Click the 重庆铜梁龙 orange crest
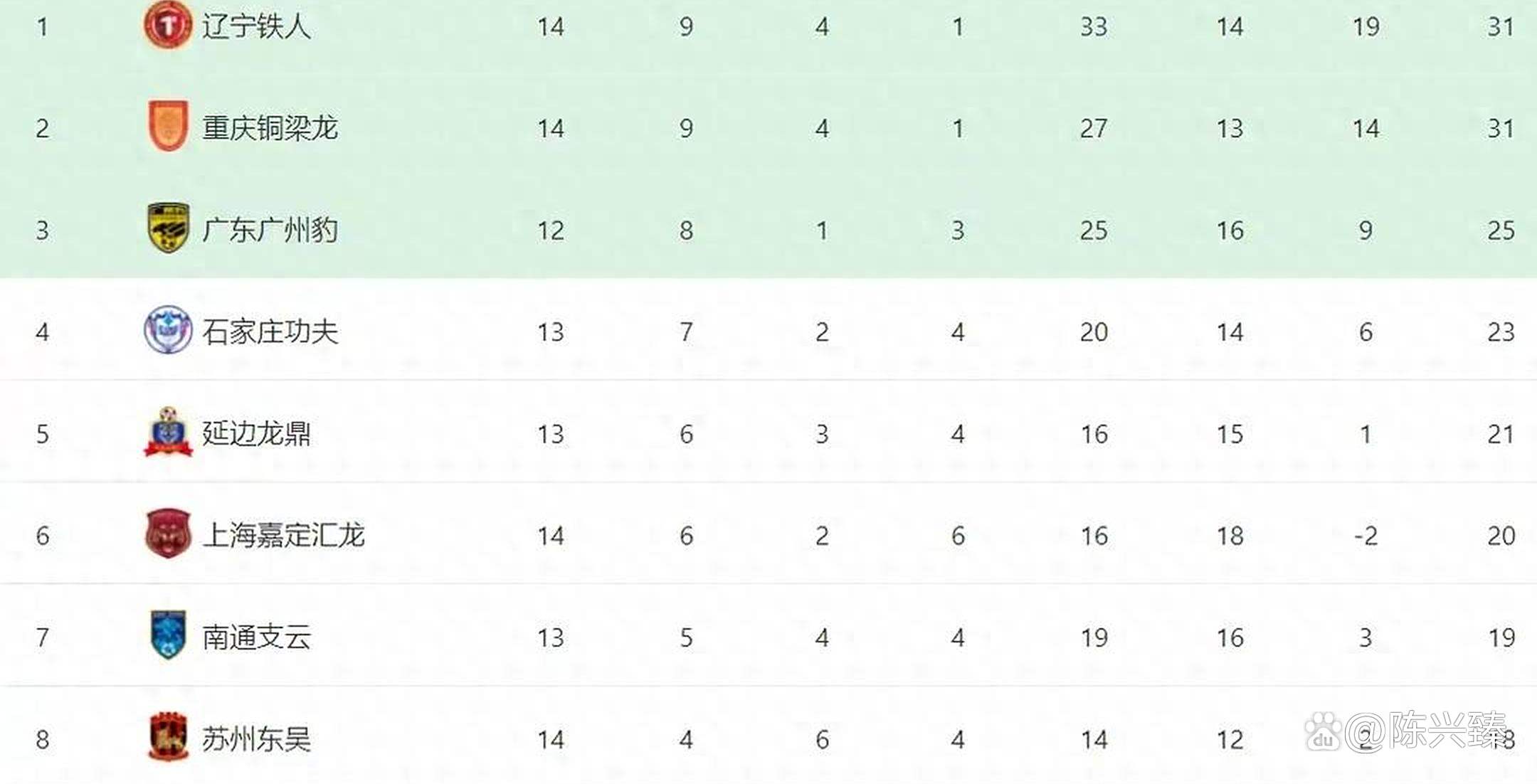The width and height of the screenshot is (1537, 784). pyautogui.click(x=169, y=126)
